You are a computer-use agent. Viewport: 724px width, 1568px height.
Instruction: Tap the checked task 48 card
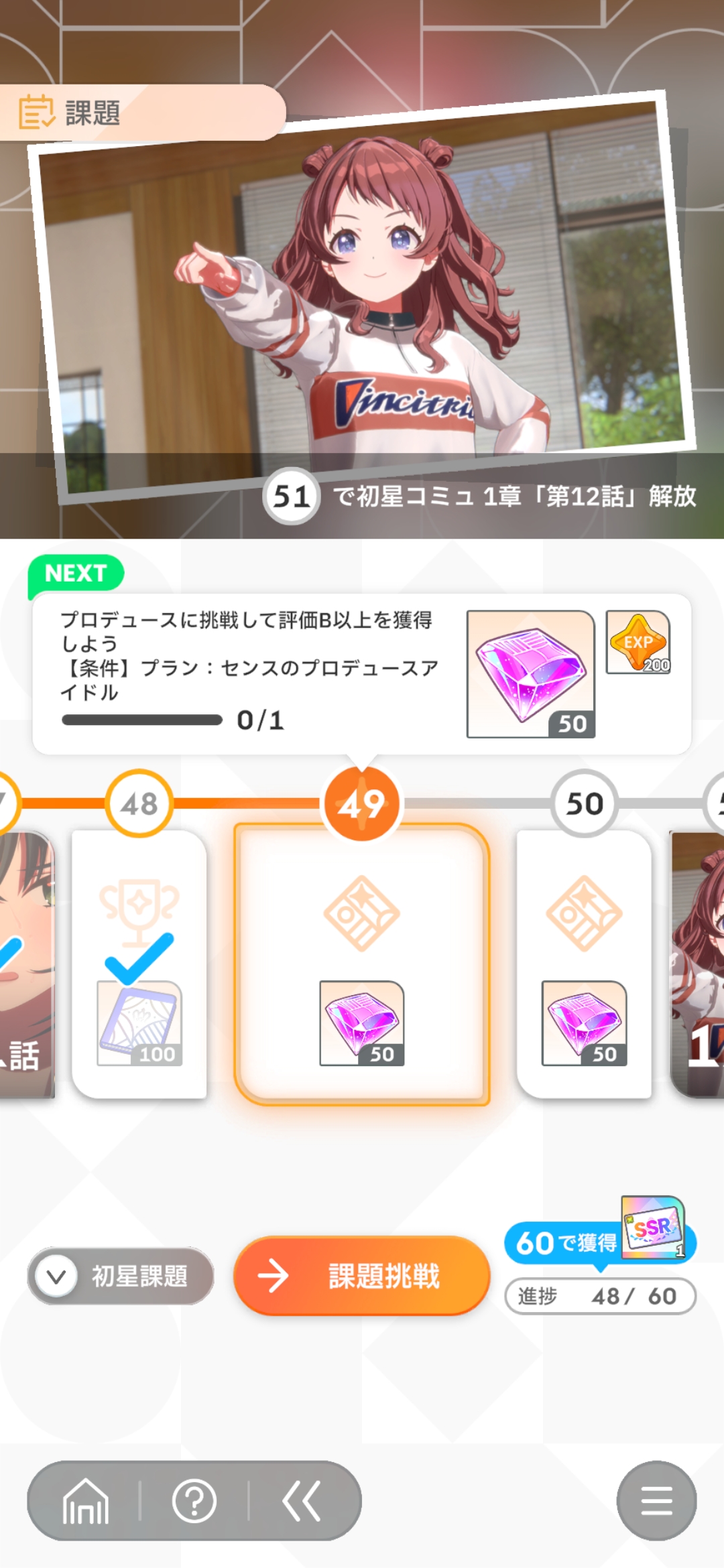coord(139,964)
